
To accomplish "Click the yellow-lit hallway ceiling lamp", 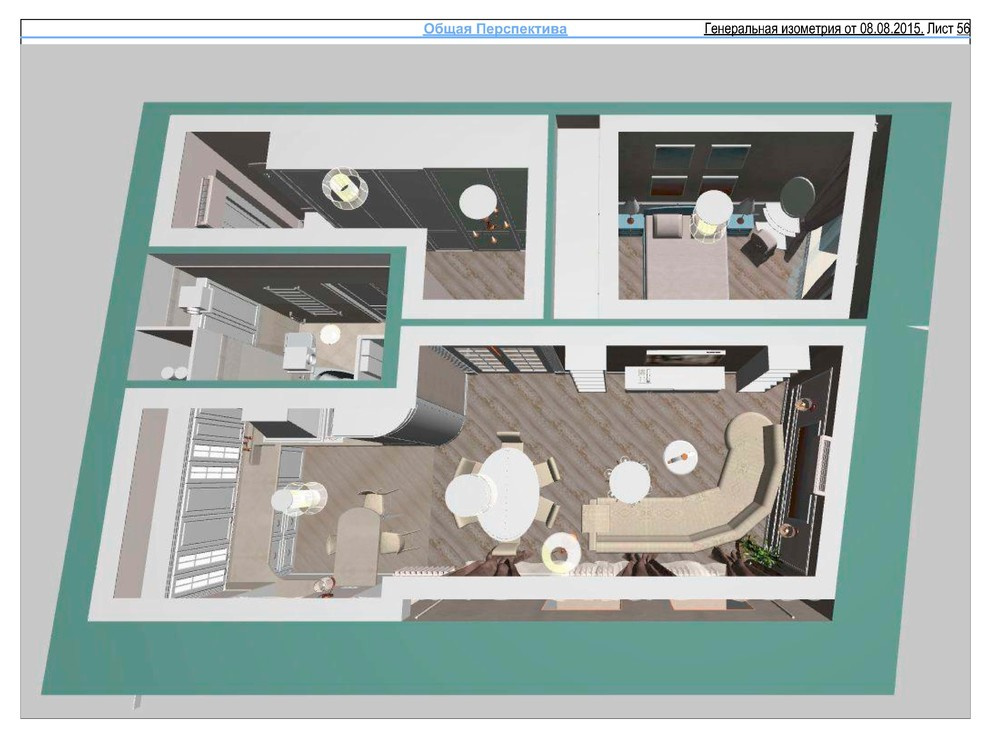I will (x=343, y=186).
